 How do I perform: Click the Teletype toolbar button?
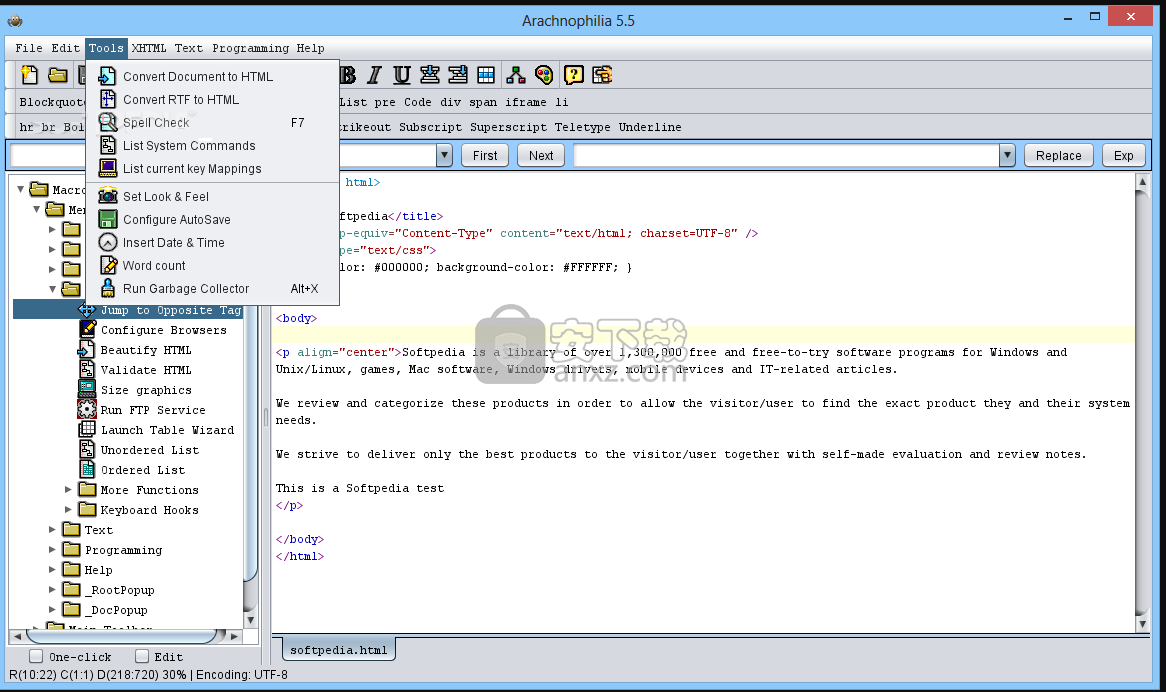(582, 127)
